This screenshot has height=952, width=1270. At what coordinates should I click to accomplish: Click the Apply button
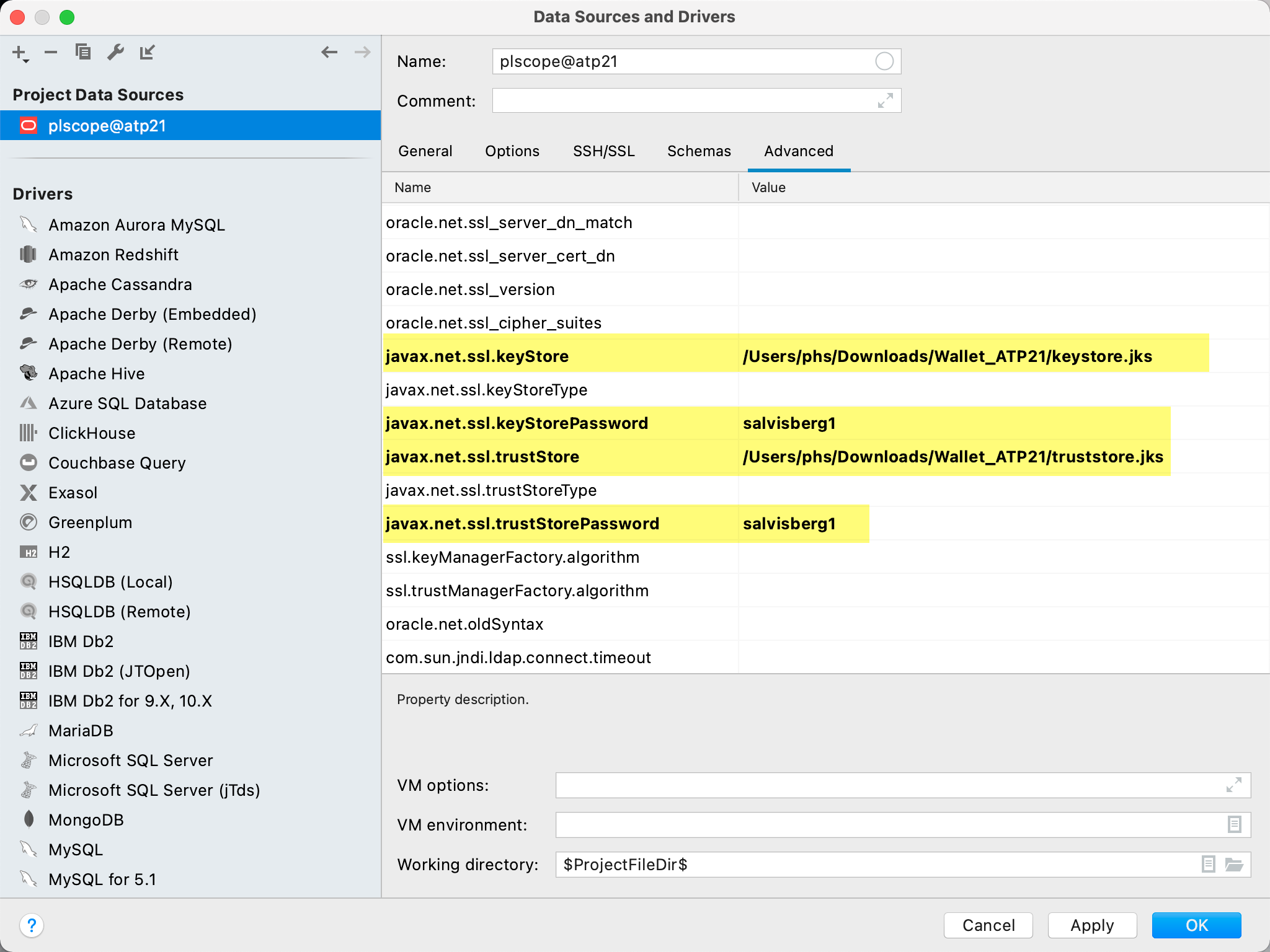(1092, 925)
